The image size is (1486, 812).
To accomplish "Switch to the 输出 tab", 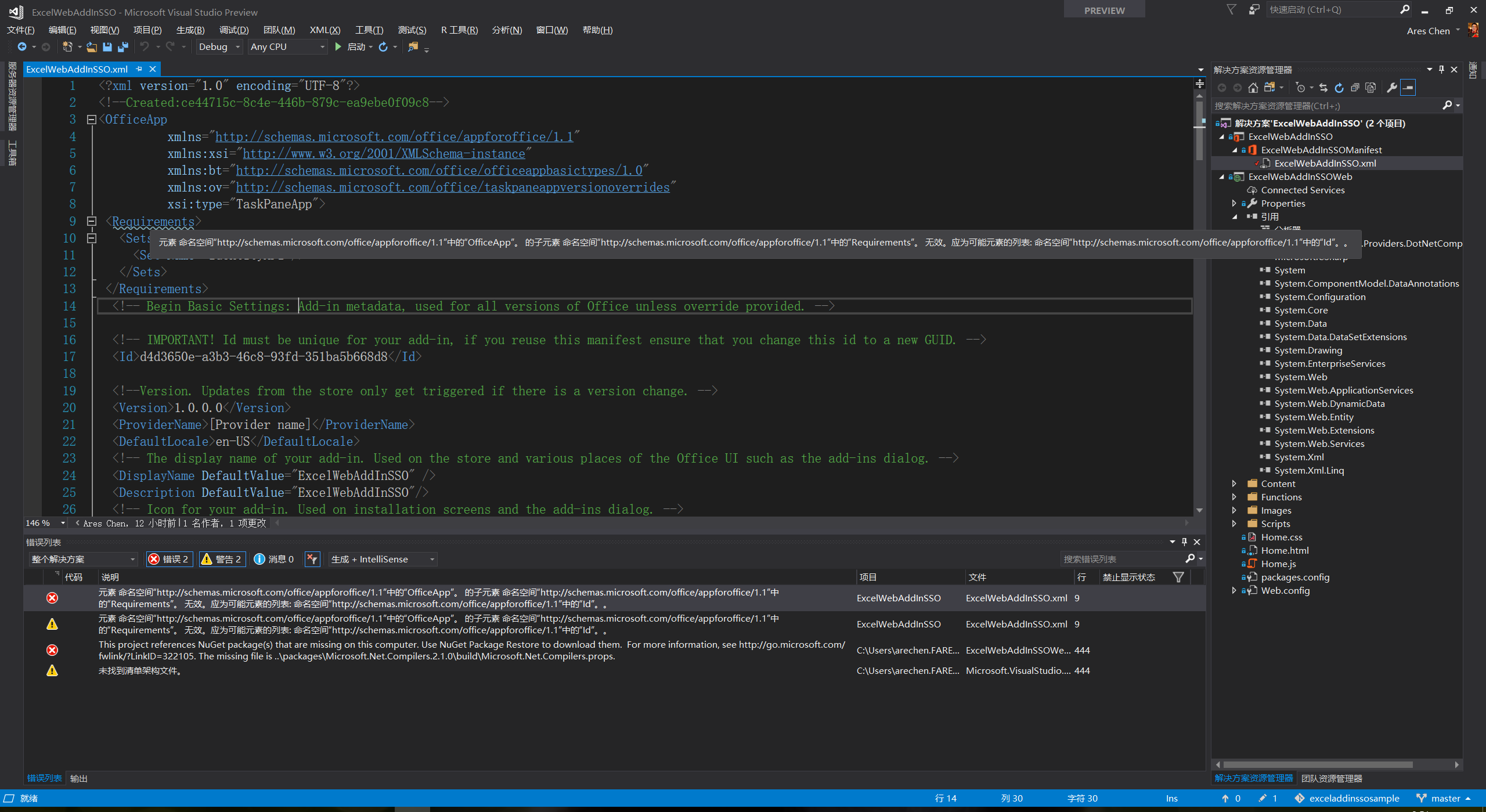I will click(79, 778).
